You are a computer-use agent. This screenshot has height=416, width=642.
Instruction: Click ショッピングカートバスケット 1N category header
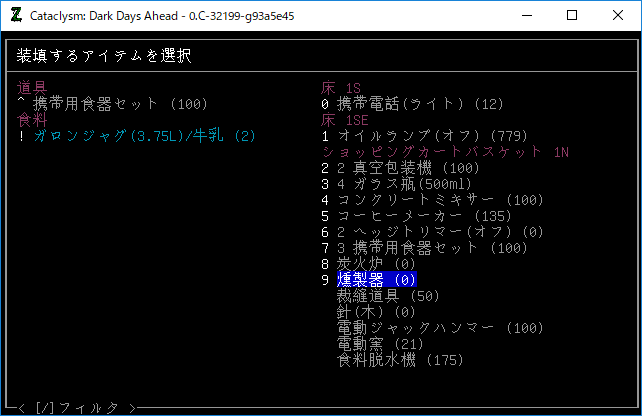(444, 152)
